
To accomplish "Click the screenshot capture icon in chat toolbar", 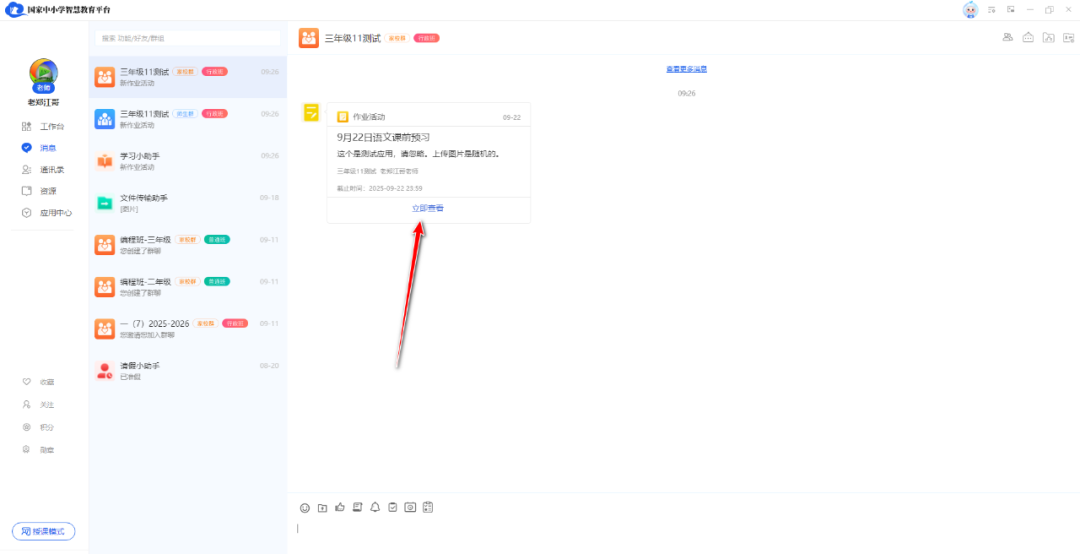I will click(410, 508).
